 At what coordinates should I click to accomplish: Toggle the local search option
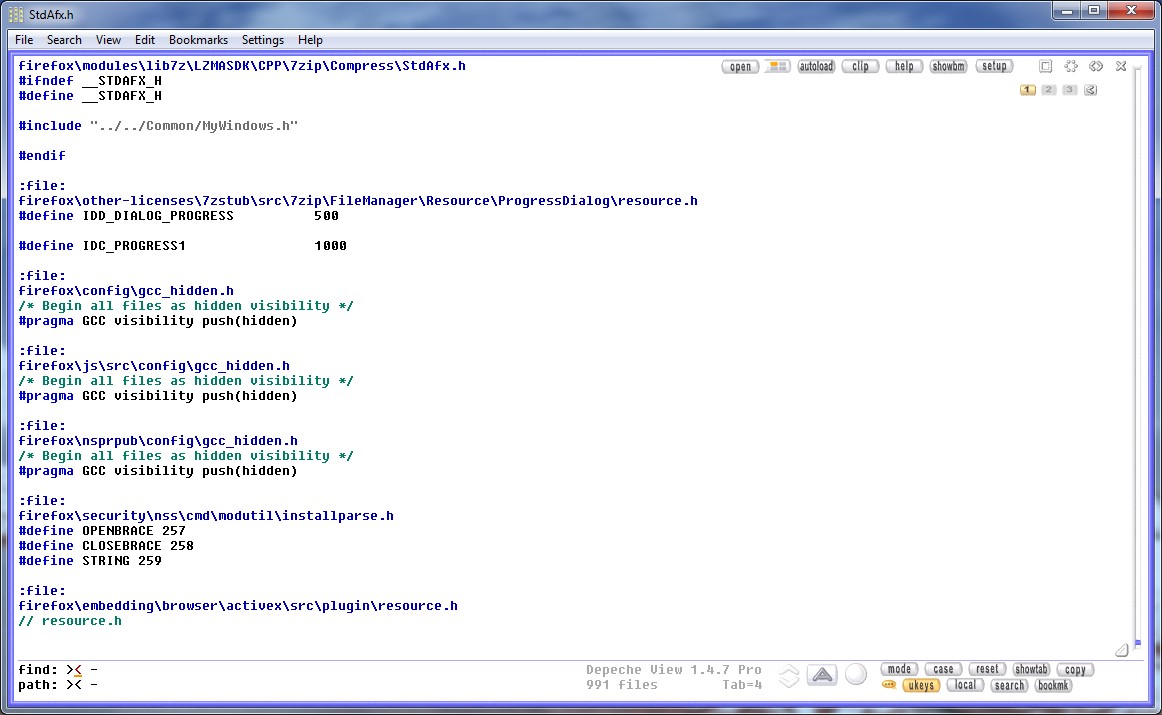[x=965, y=685]
